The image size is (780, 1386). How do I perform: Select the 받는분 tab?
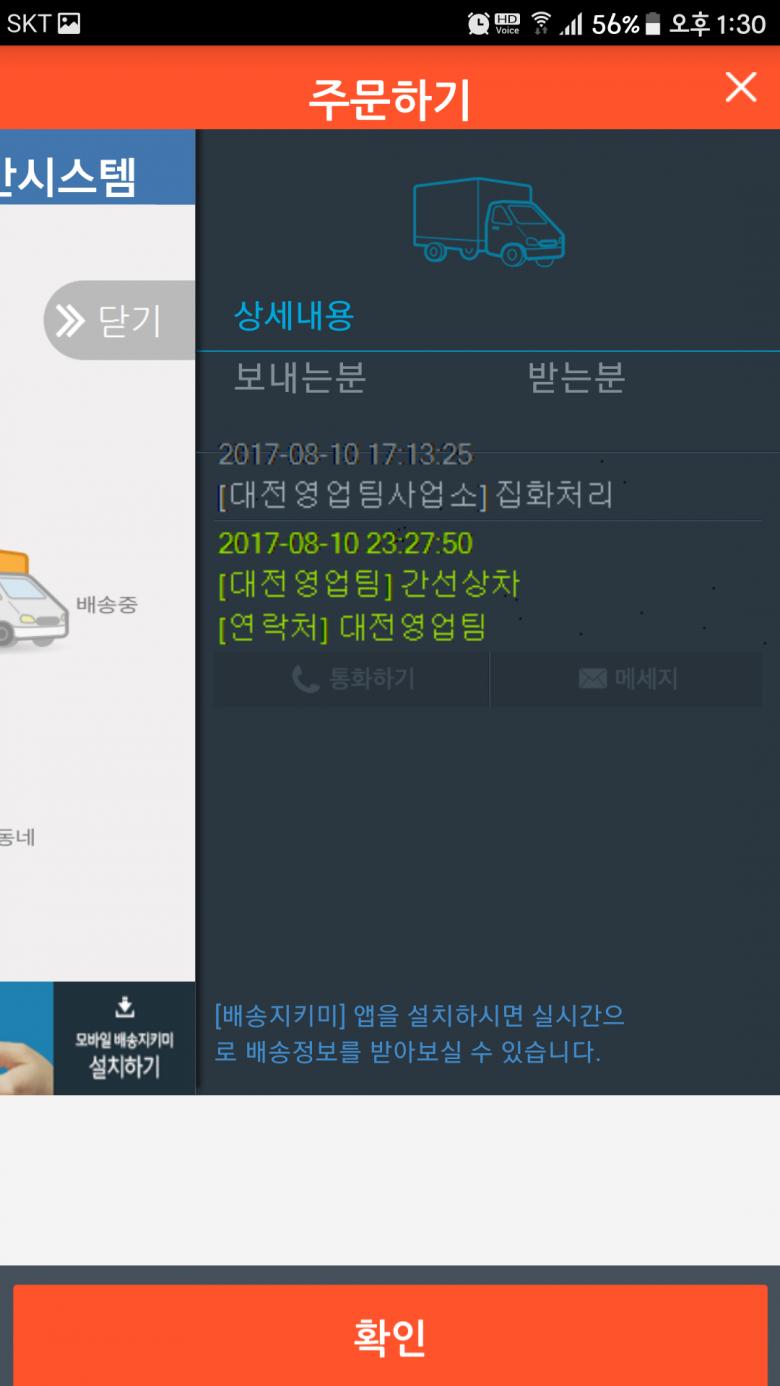pos(576,377)
